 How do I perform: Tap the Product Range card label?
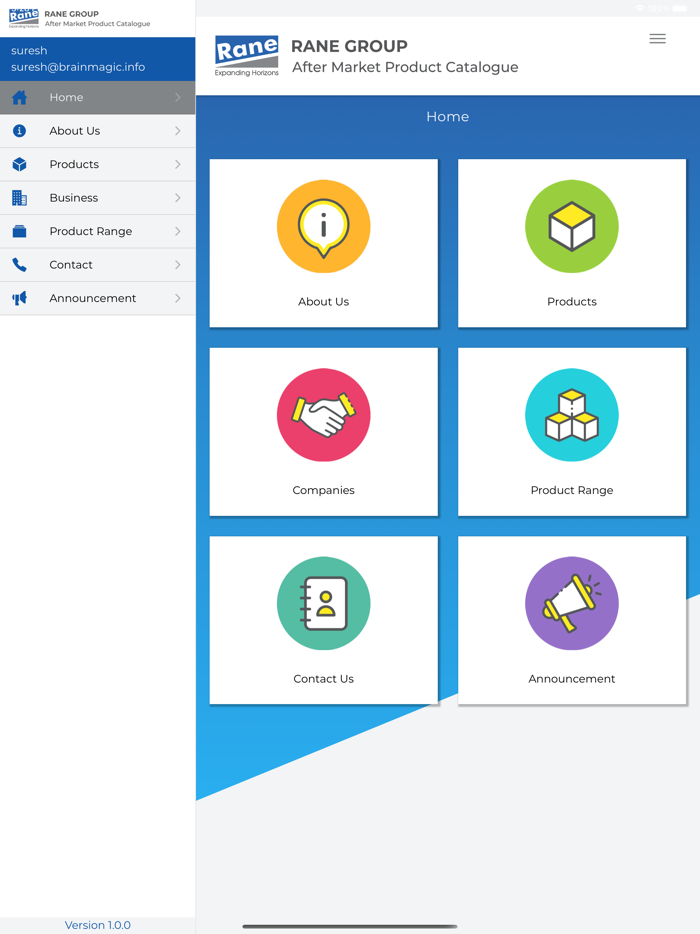572,490
